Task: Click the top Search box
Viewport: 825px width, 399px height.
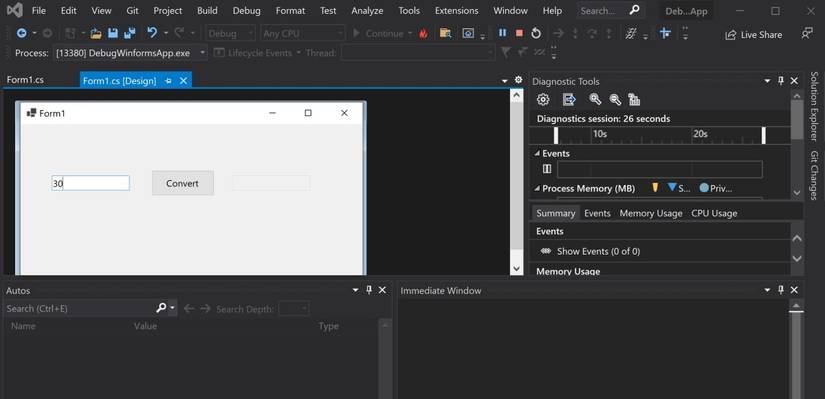Action: [610, 11]
